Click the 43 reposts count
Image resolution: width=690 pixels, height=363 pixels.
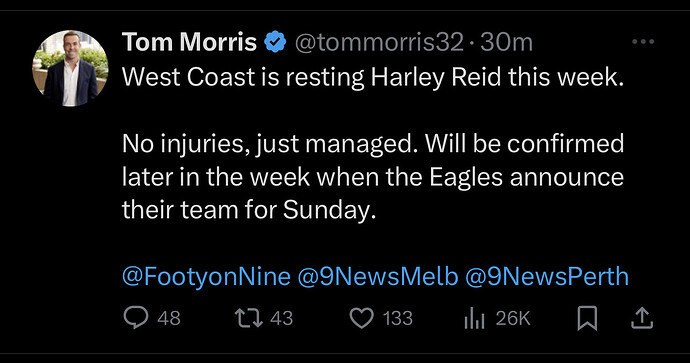click(x=282, y=318)
